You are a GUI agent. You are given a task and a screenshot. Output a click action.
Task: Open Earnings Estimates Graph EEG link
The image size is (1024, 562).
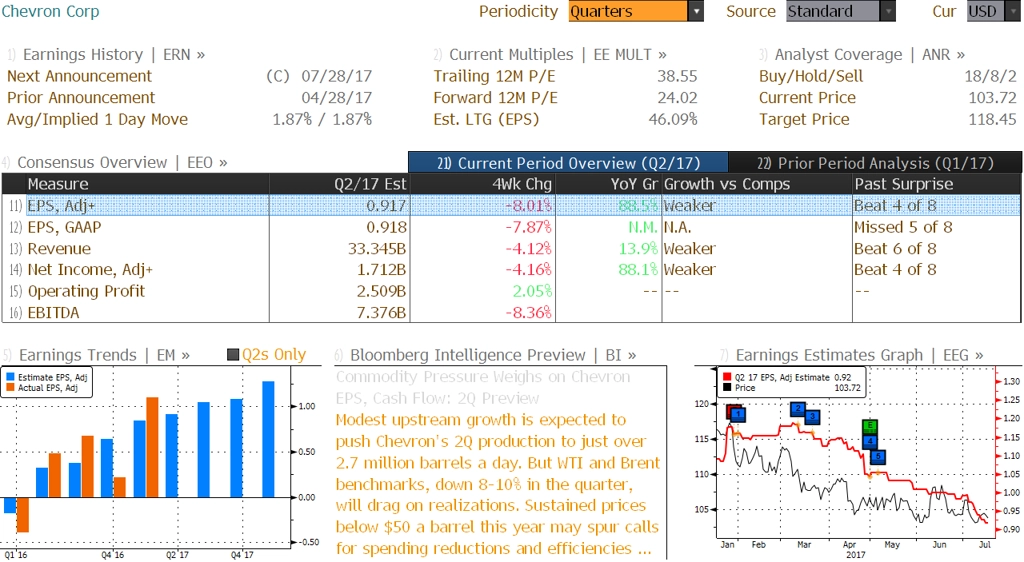[859, 355]
